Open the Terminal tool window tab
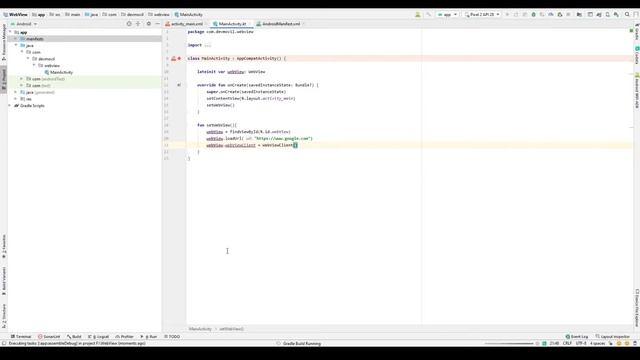This screenshot has width=640, height=360. [x=21, y=336]
